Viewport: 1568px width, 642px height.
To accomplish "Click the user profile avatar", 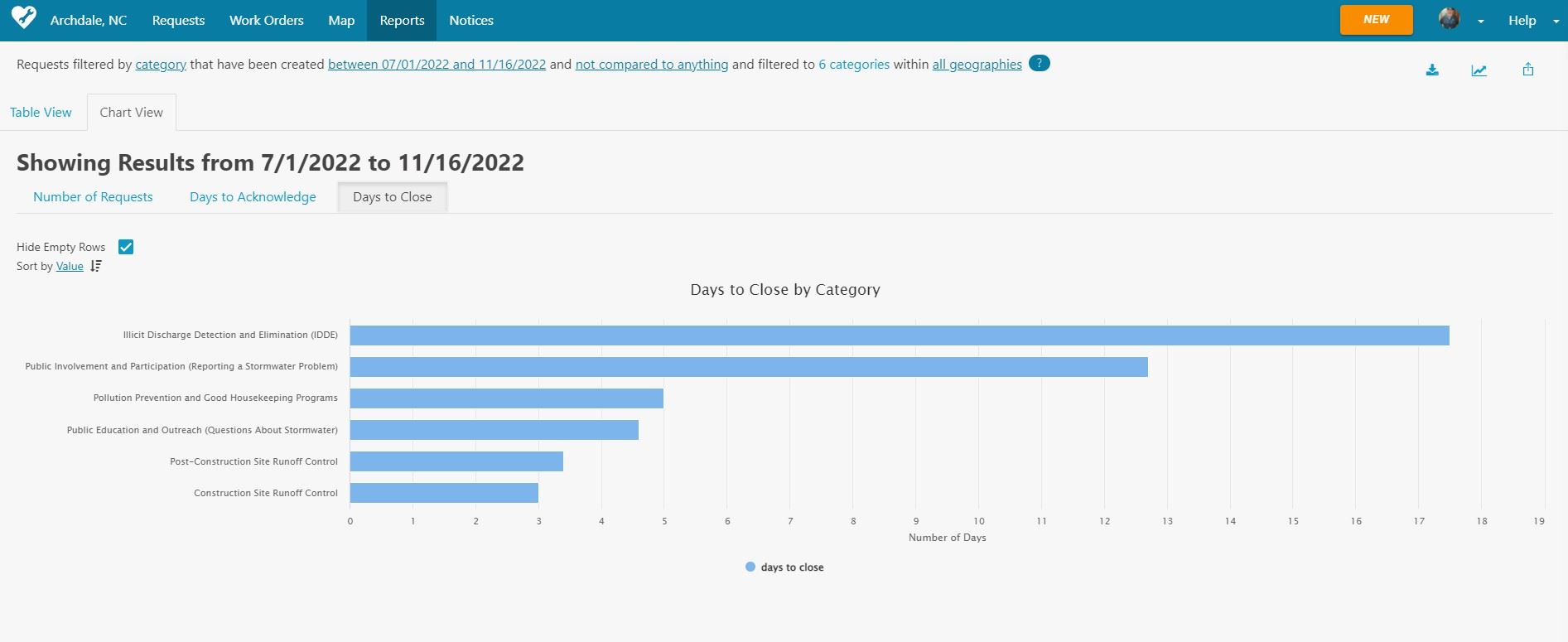I will click(x=1449, y=19).
